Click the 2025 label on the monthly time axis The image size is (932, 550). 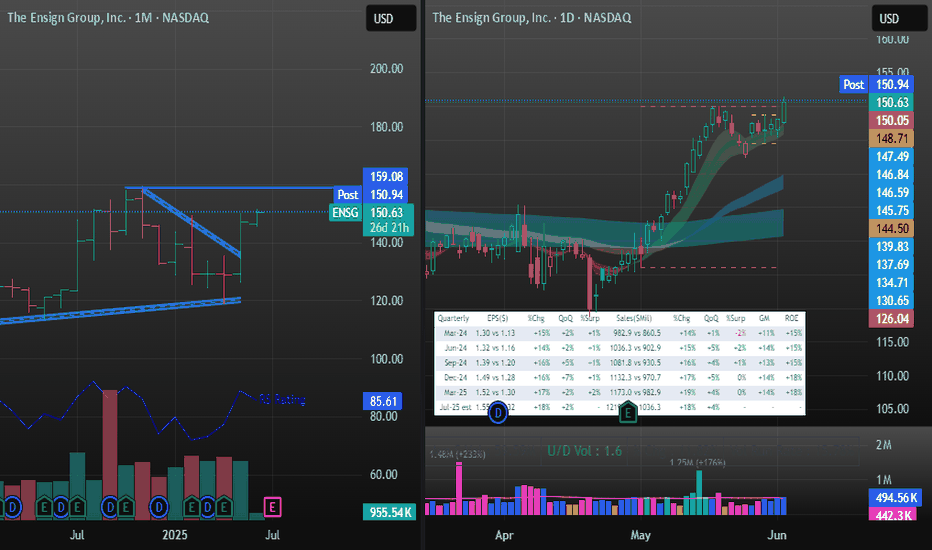pos(174,535)
